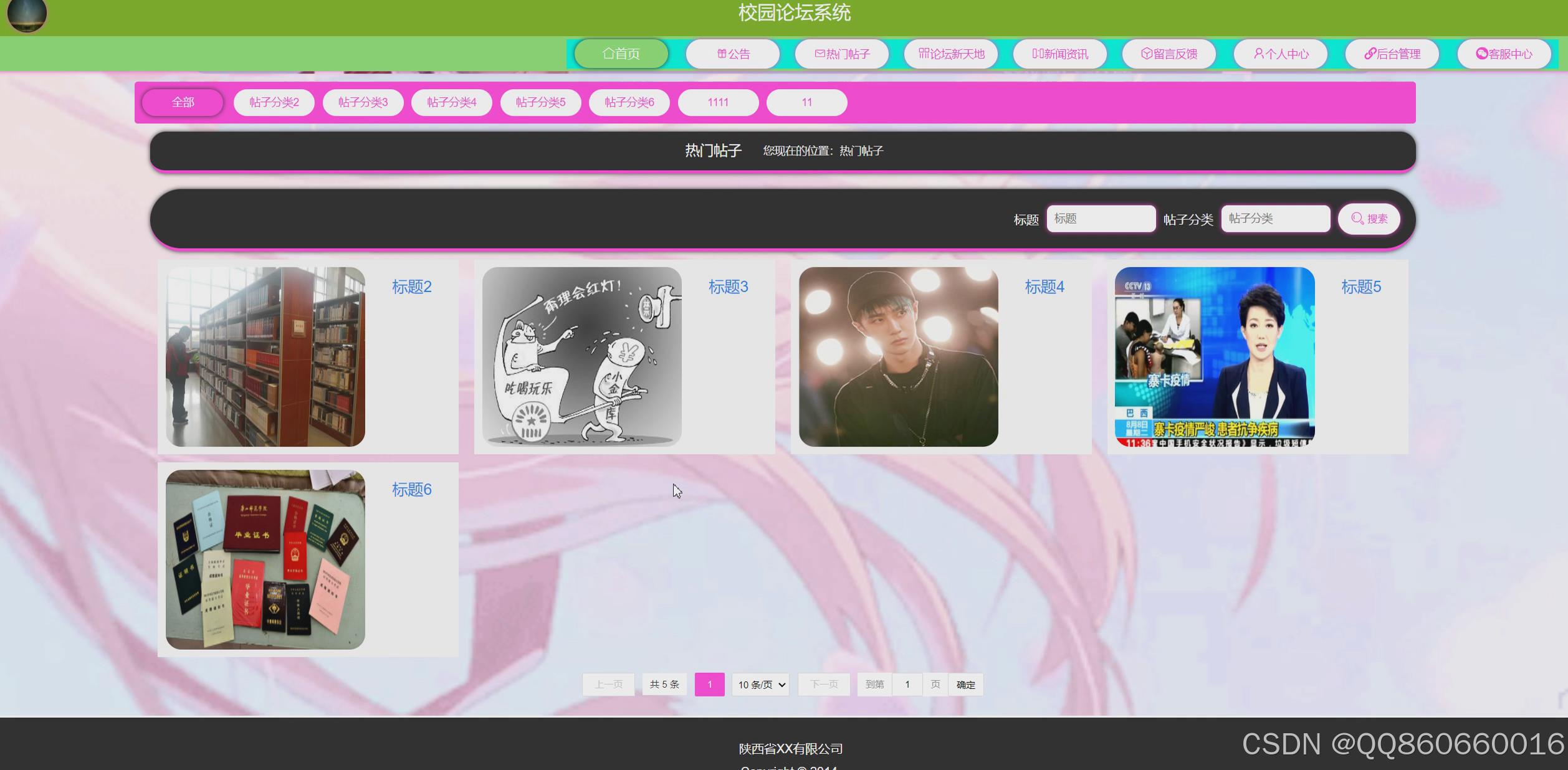
Task: Open the certificates thumbnail of 标题6
Action: pyautogui.click(x=265, y=559)
